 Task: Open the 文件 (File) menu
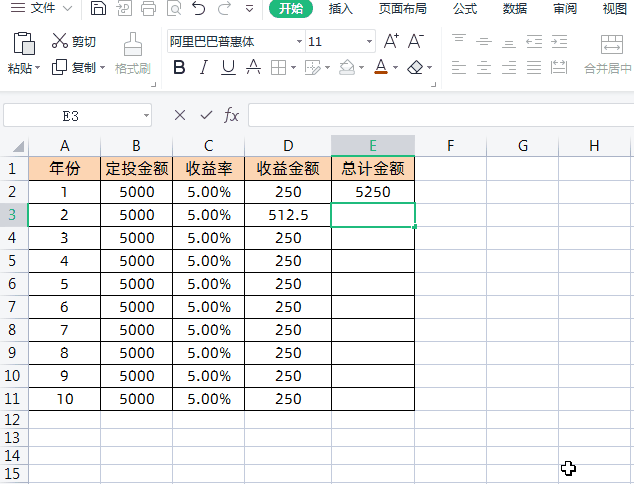(42, 9)
